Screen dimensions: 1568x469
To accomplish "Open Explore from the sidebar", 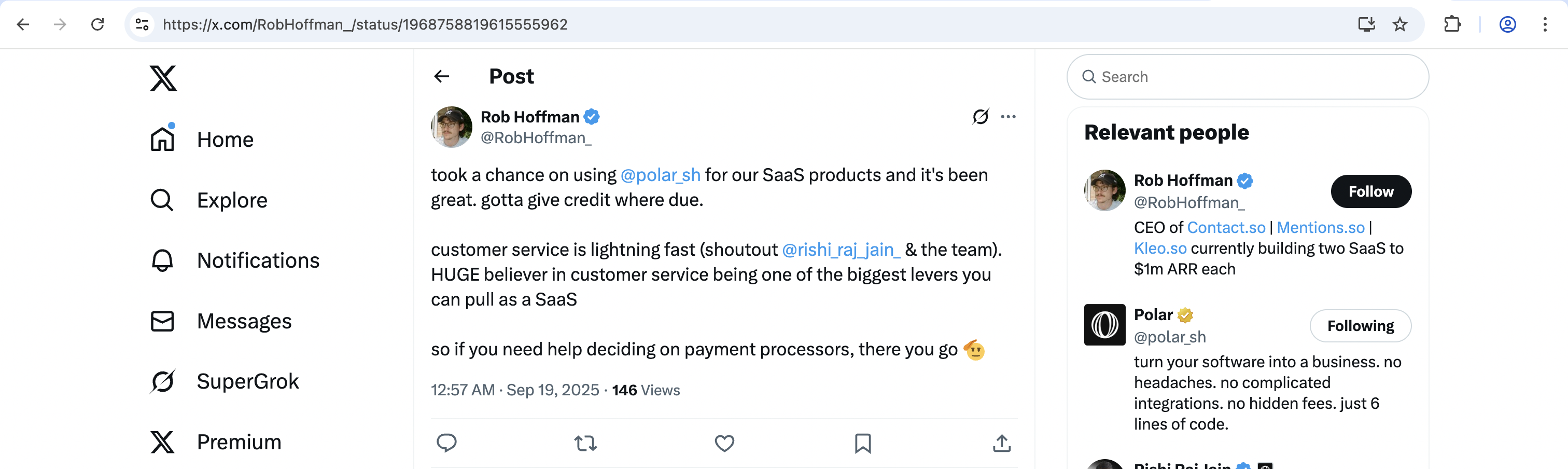I will [231, 200].
